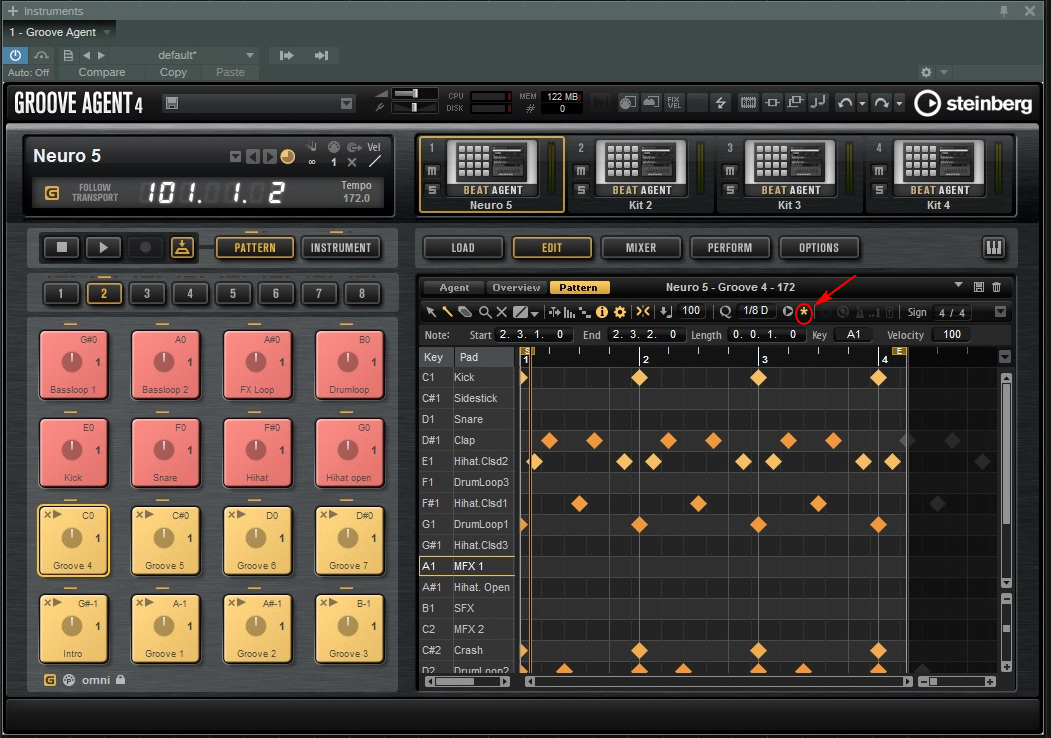Click the INSTRUMENT pads button
1051x738 pixels.
[341, 247]
